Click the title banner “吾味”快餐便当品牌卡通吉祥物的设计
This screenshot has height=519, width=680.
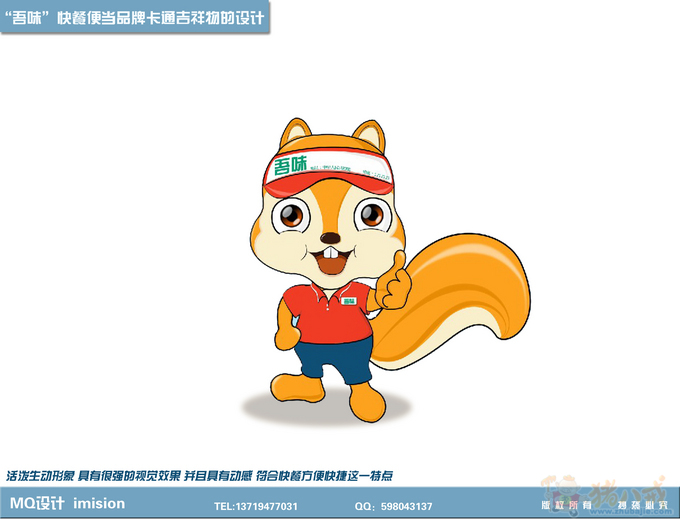(134, 17)
